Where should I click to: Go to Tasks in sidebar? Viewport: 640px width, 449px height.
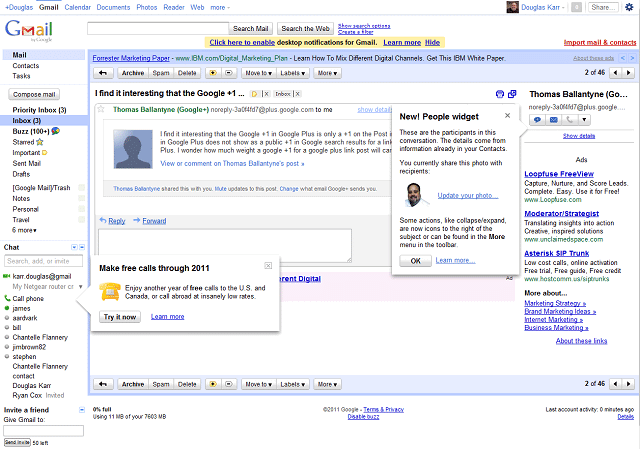pos(21,76)
